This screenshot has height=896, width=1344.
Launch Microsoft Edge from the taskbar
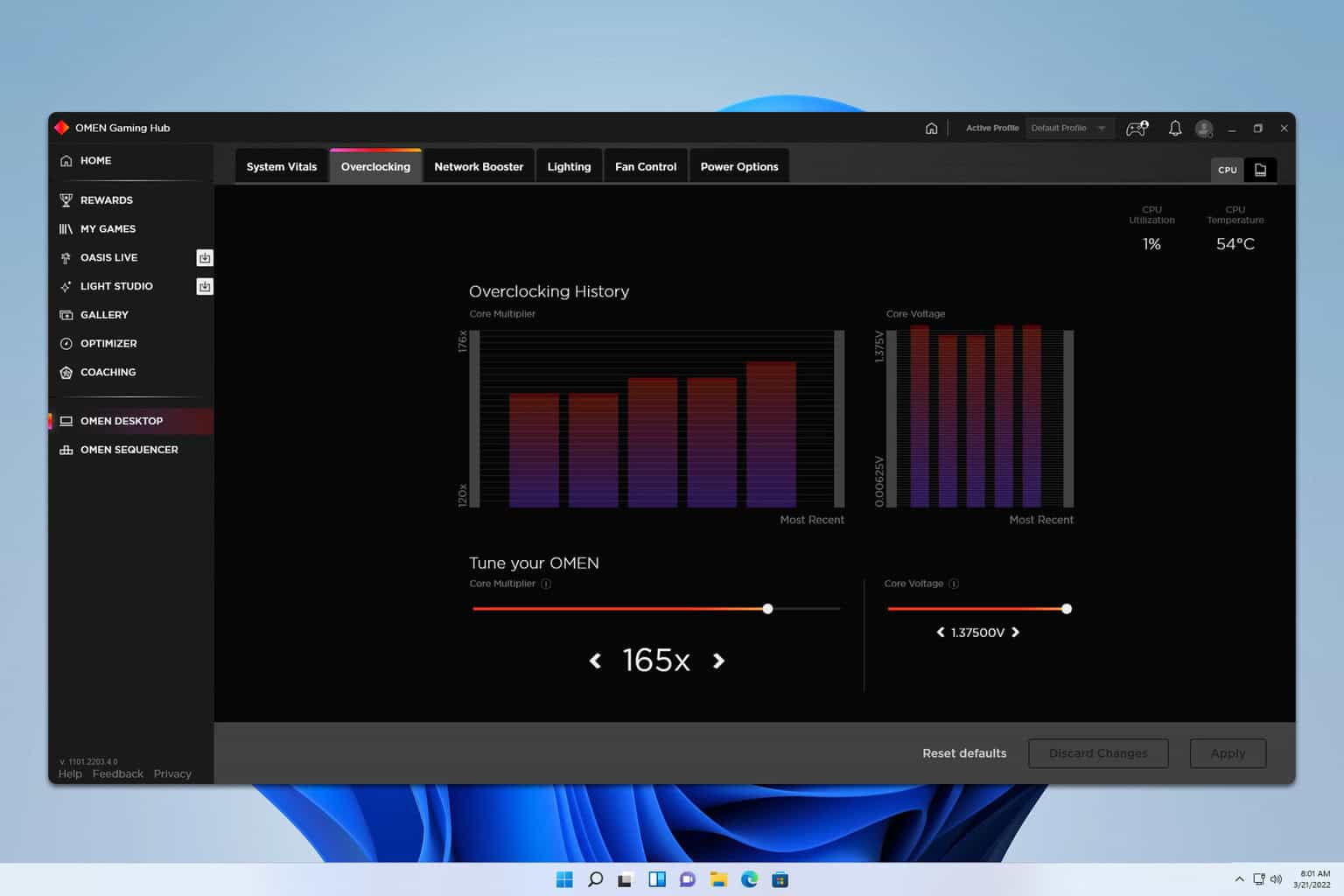(750, 879)
